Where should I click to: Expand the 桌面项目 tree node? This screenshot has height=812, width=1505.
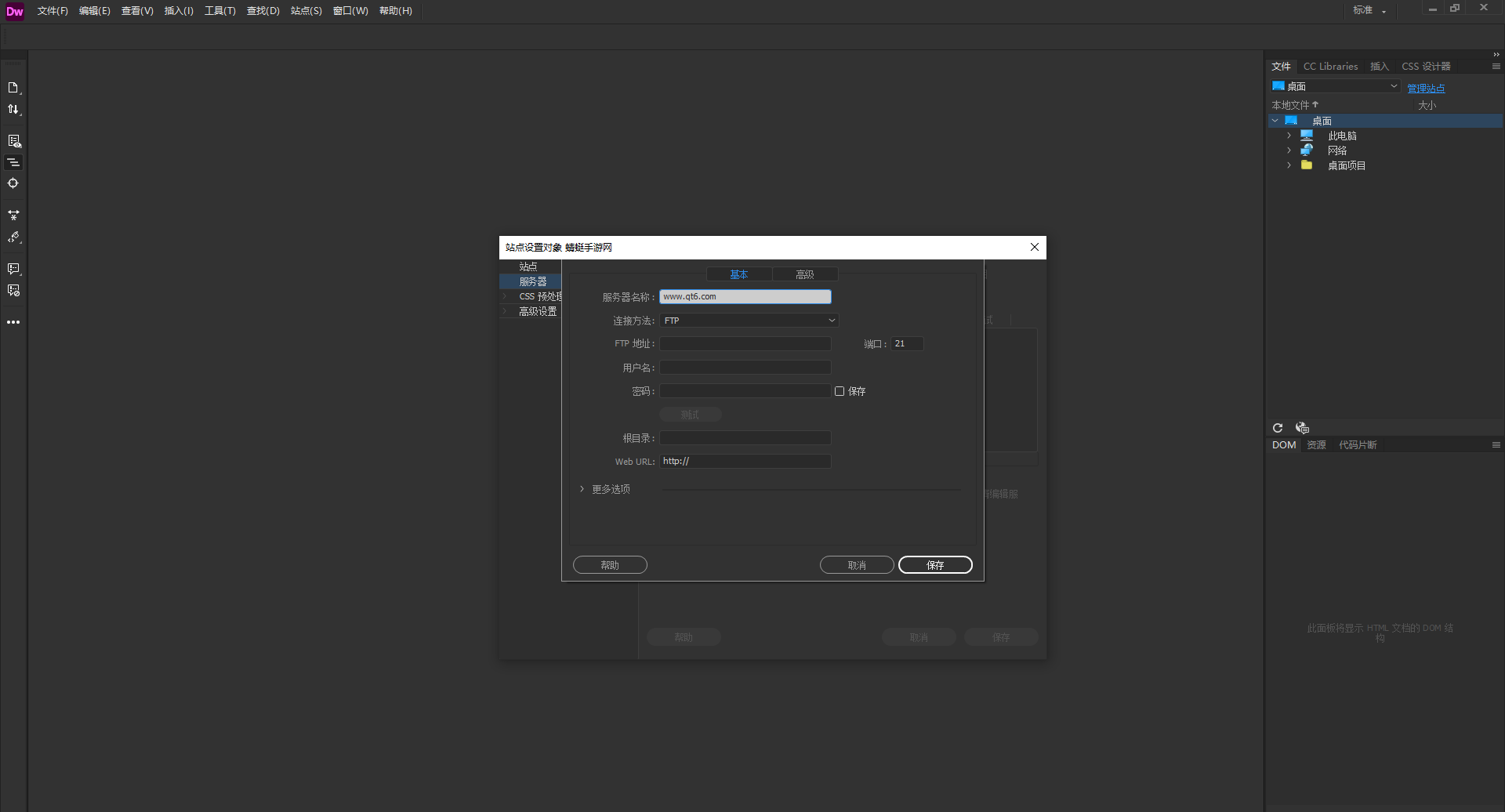tap(1289, 165)
